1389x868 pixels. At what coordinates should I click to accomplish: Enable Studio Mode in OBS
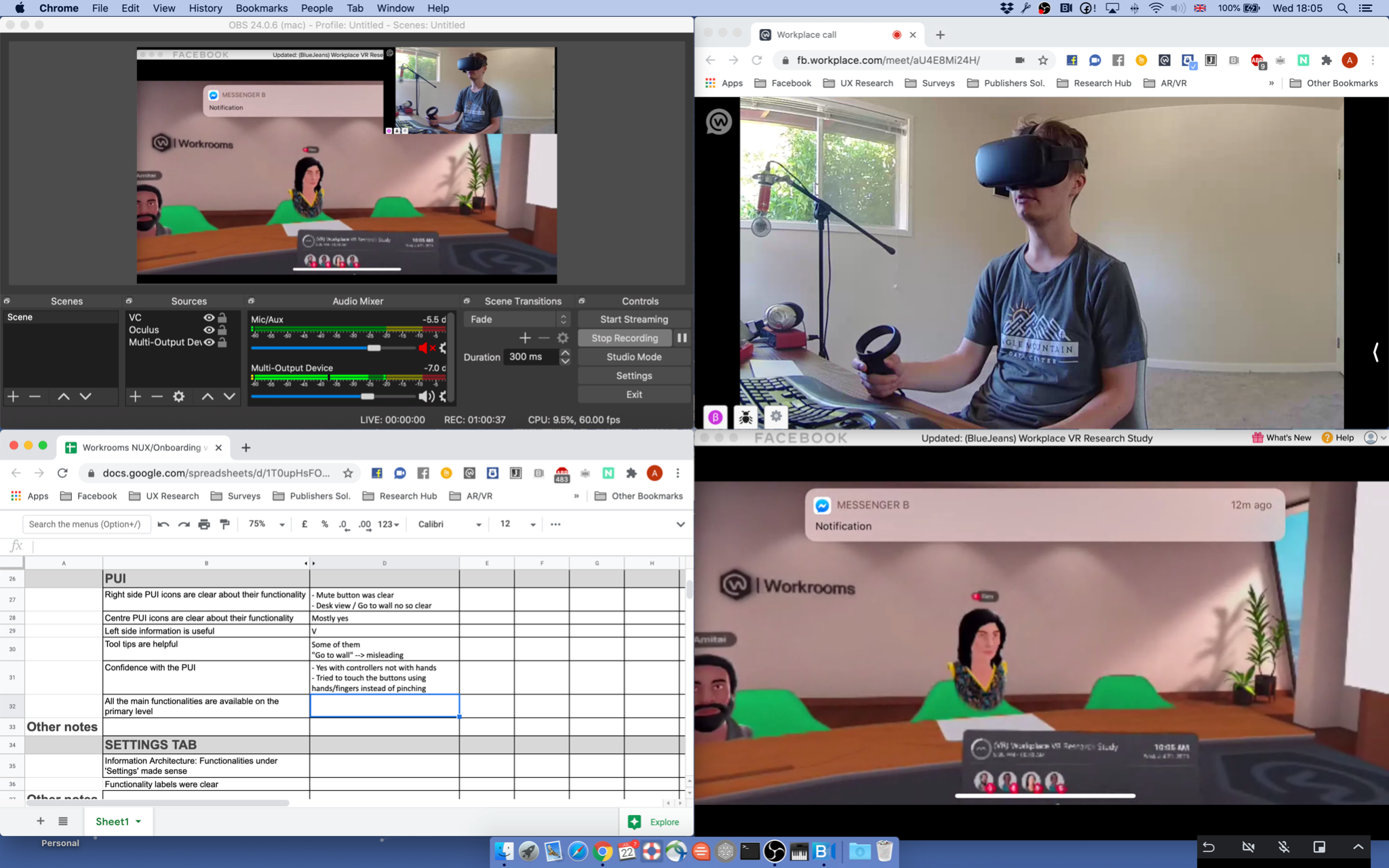coord(634,357)
